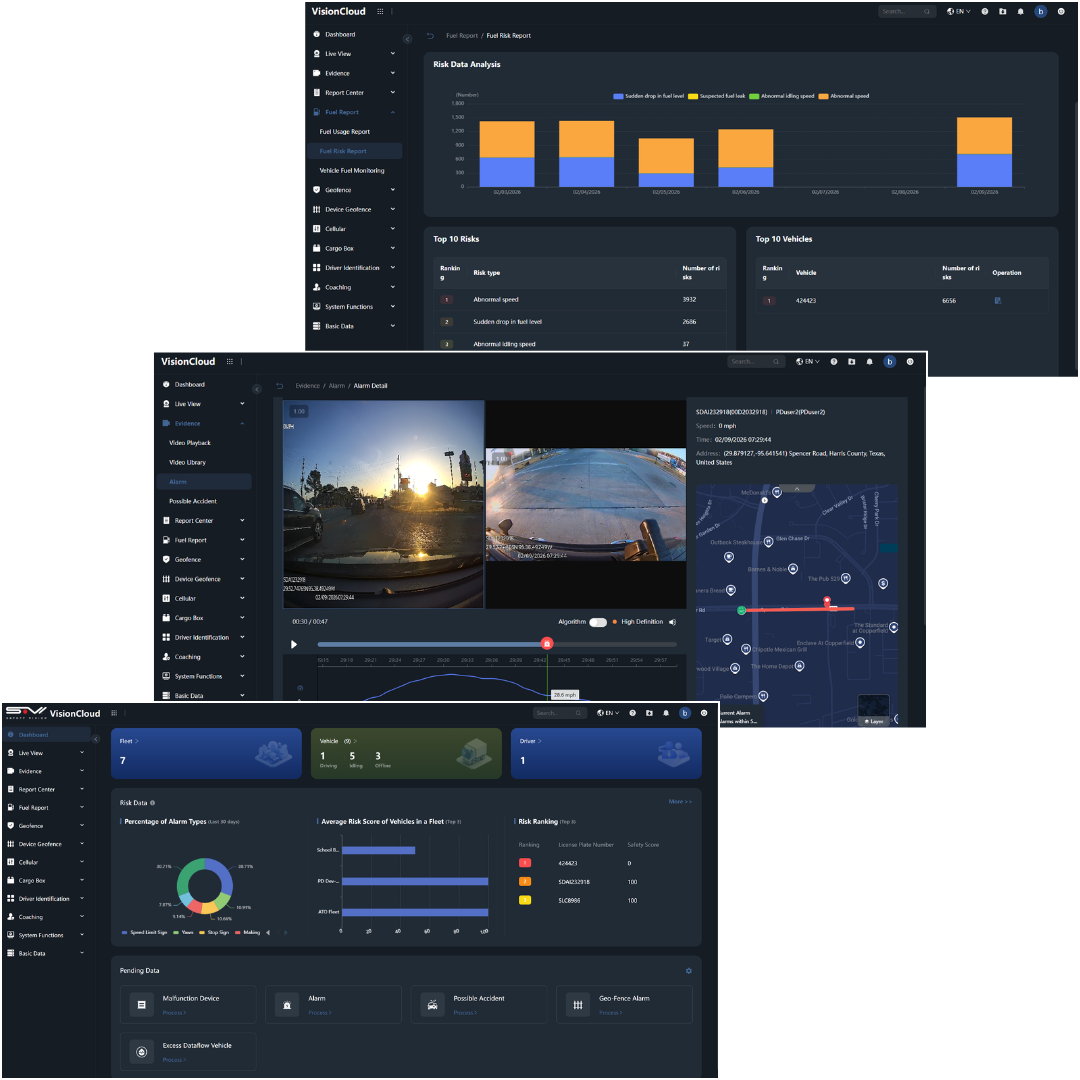Viewport: 1080px width, 1080px height.
Task: Click the operation icon for vehicle 424423
Action: tap(998, 300)
